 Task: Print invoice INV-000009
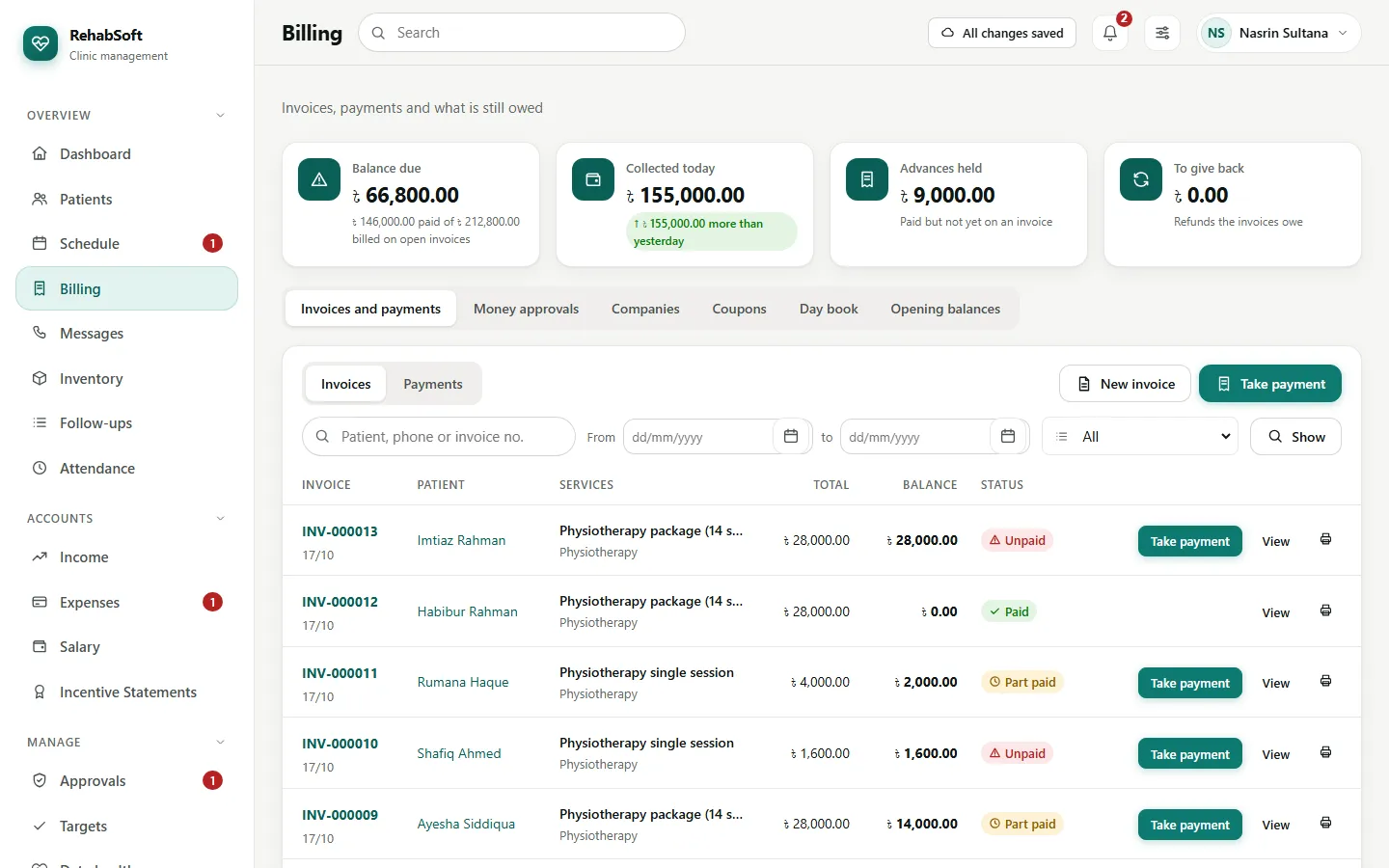pos(1325,824)
